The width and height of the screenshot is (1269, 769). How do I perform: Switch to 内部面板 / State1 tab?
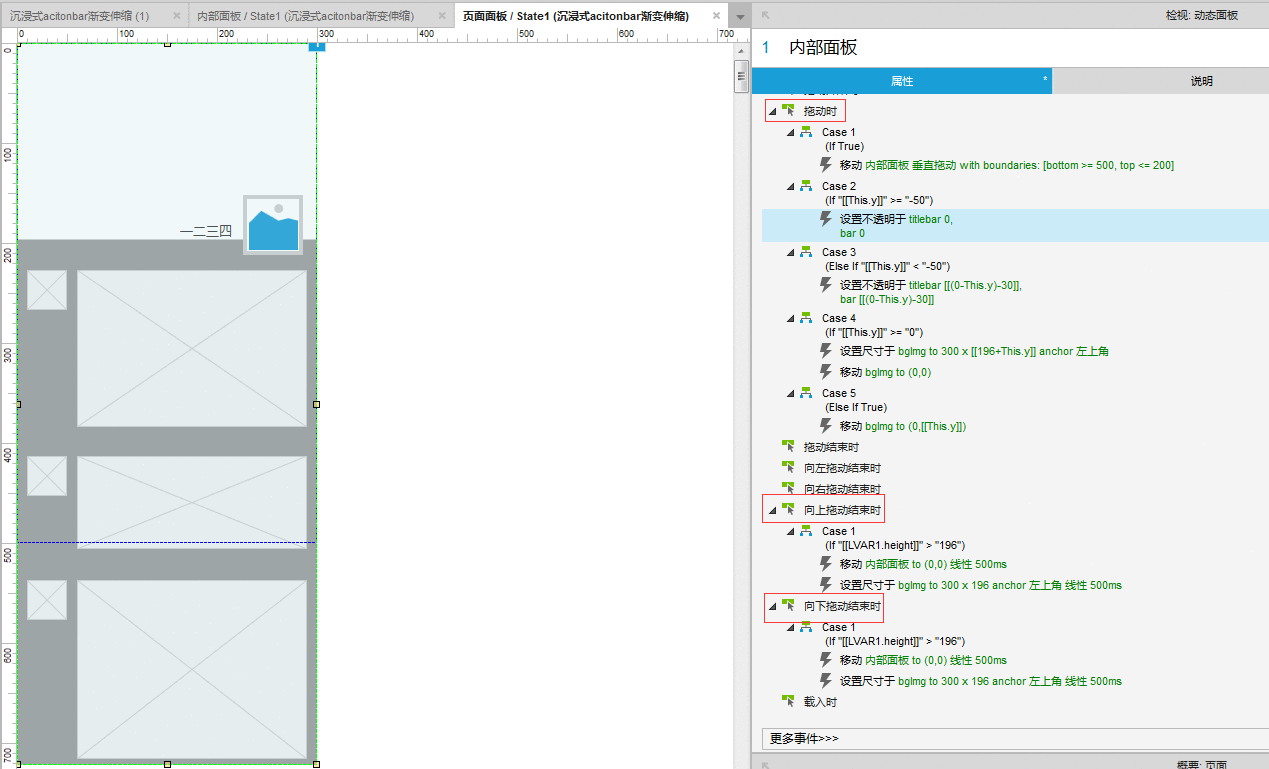coord(305,16)
